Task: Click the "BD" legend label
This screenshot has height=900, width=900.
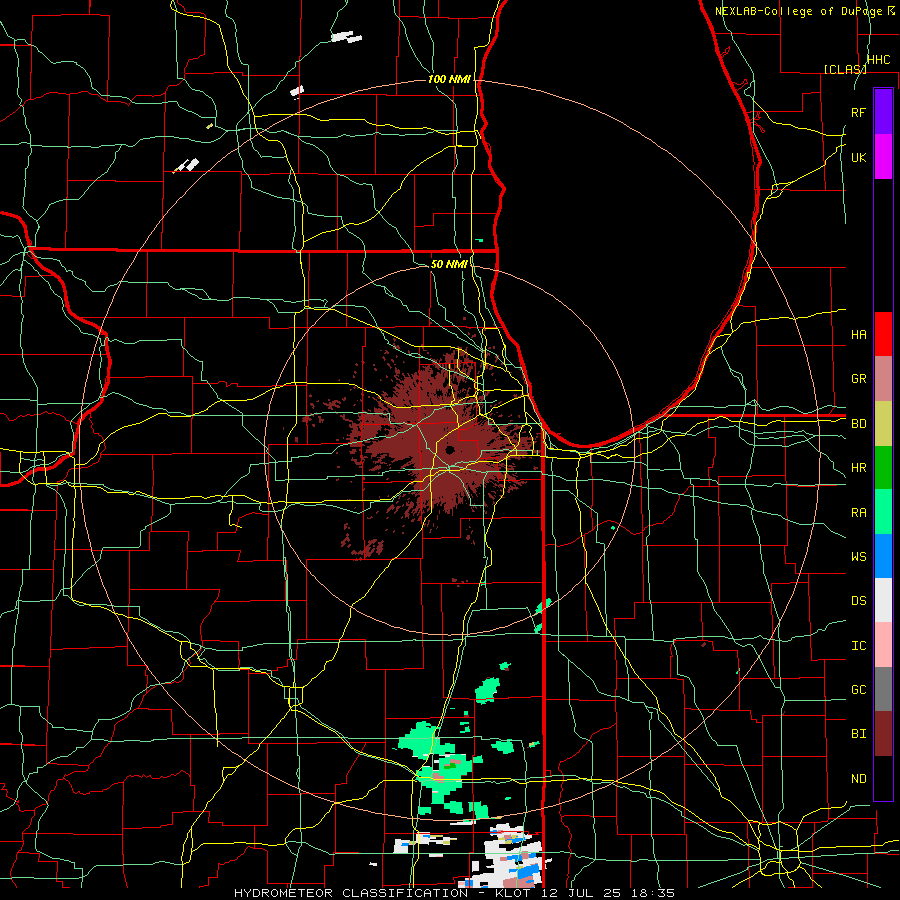Action: click(859, 424)
